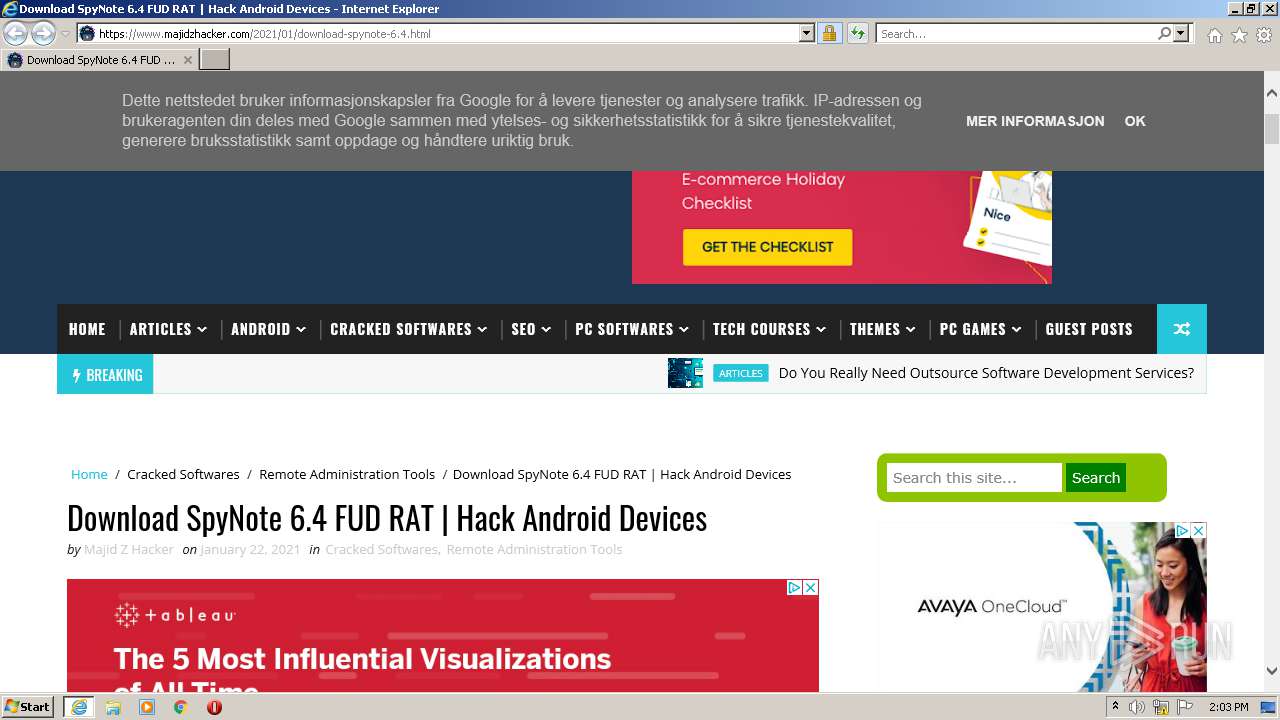Image resolution: width=1280 pixels, height=720 pixels.
Task: Open GUEST POSTS menu item
Action: coord(1089,329)
